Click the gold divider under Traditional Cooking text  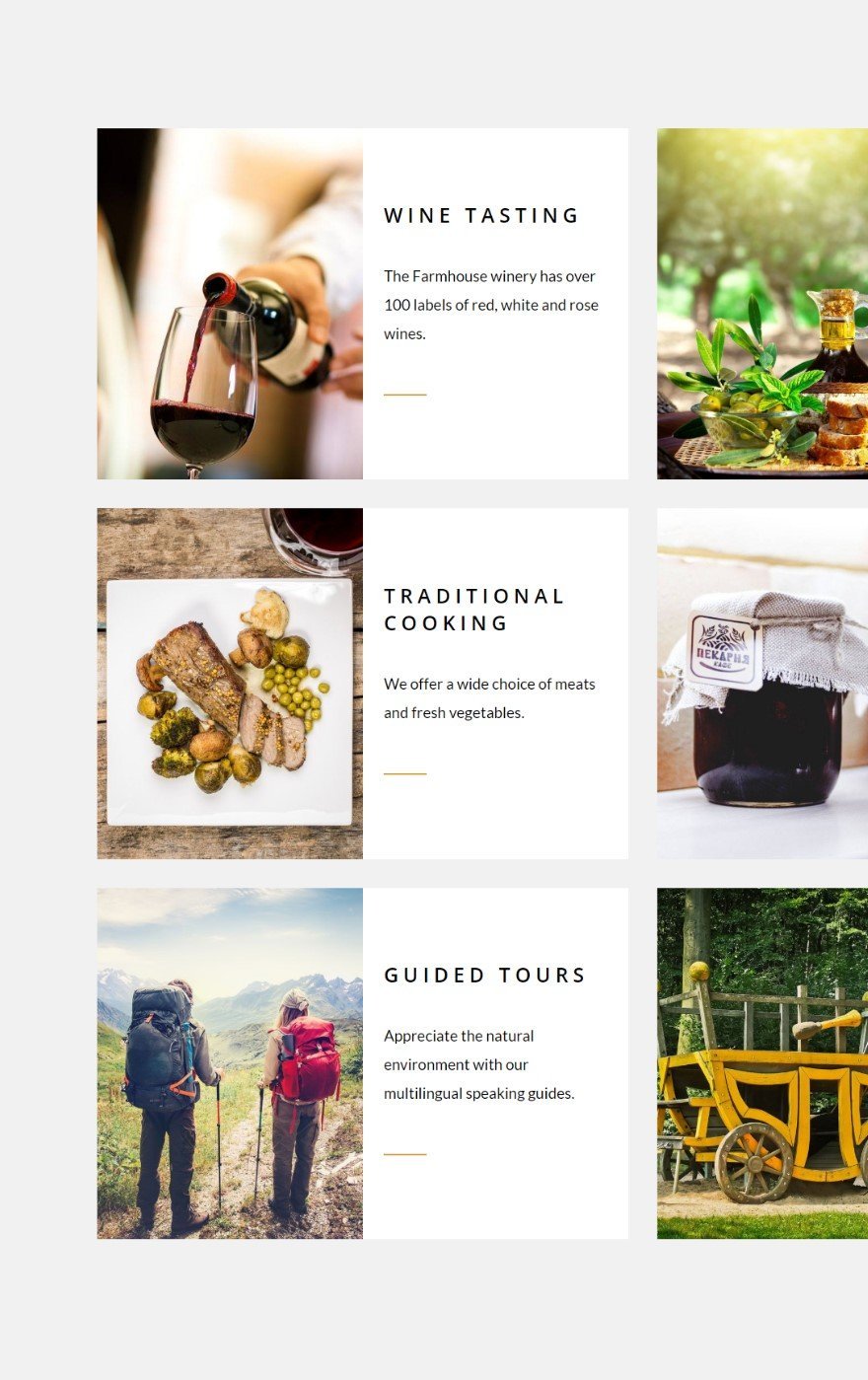click(x=405, y=774)
